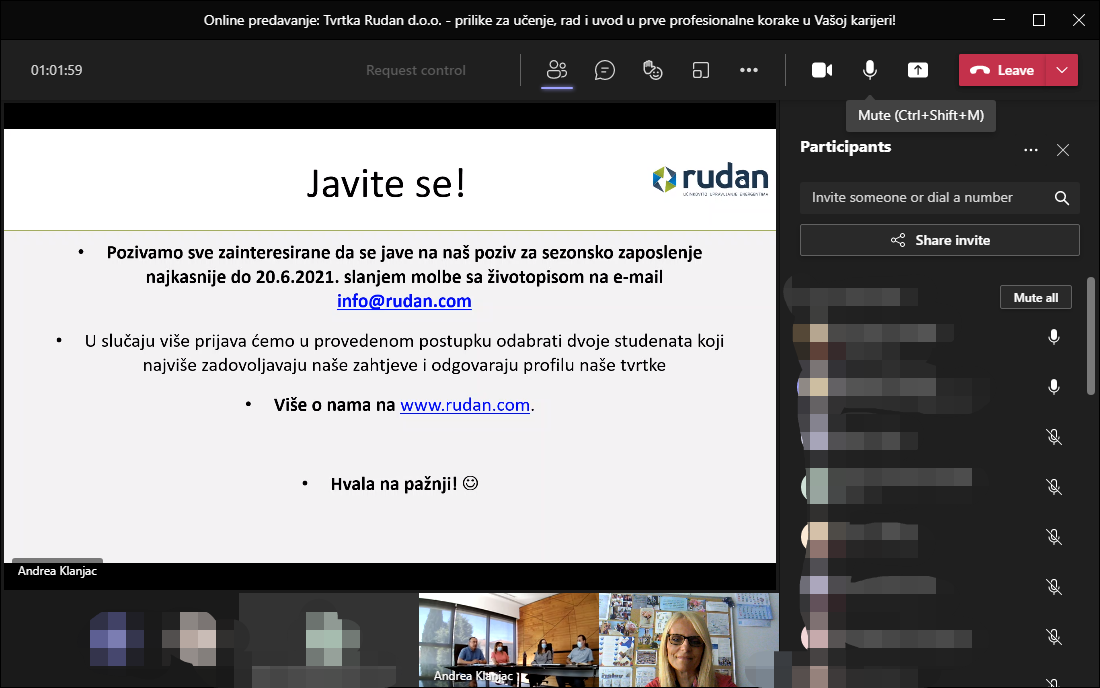Screen dimensions: 1100x688
Task: Expand the dropdown arrow beside Leave
Action: [1062, 70]
